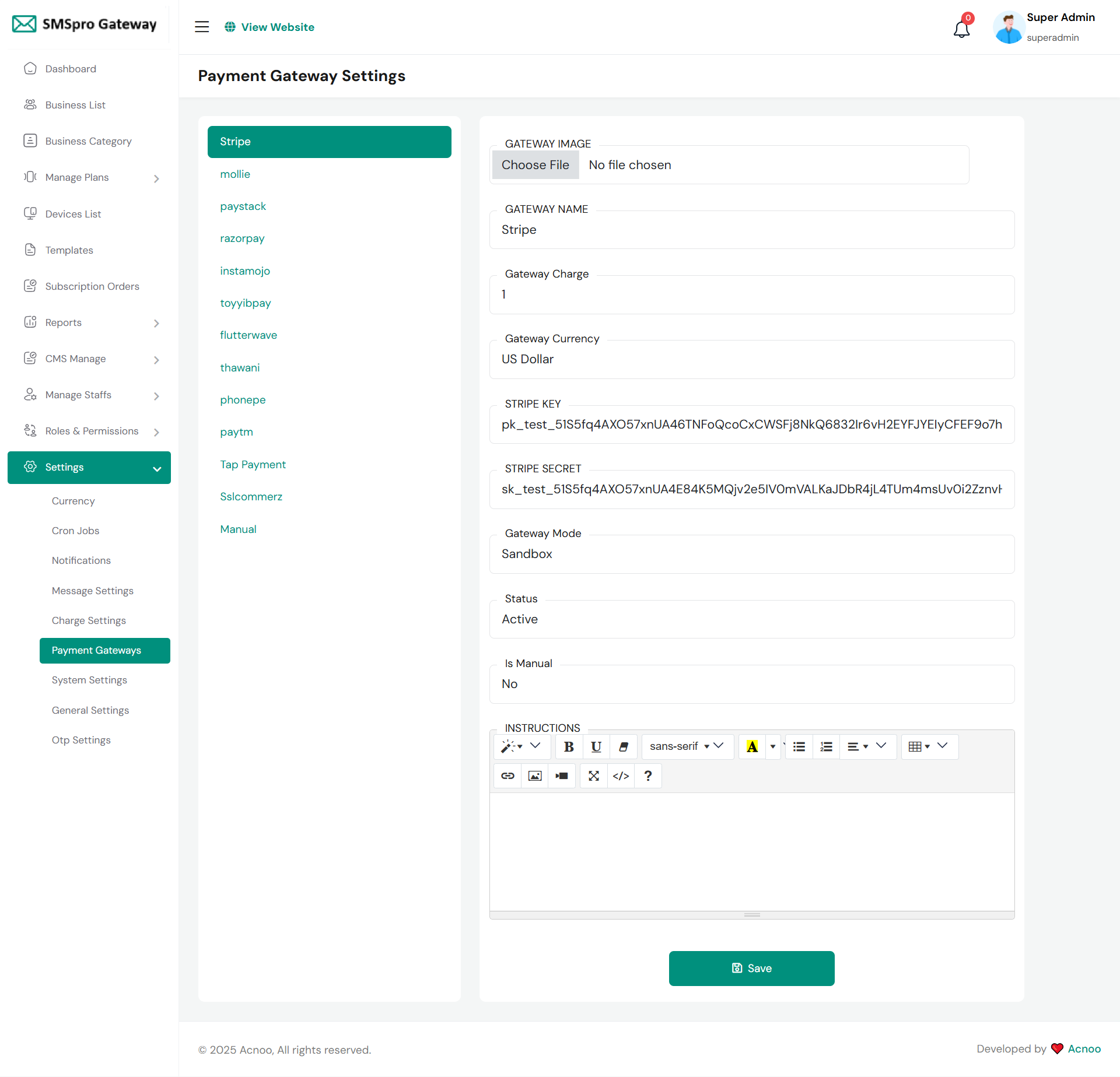Open Gateway Mode Sandbox dropdown
Viewport: 1120px width, 1077px height.
751,554
